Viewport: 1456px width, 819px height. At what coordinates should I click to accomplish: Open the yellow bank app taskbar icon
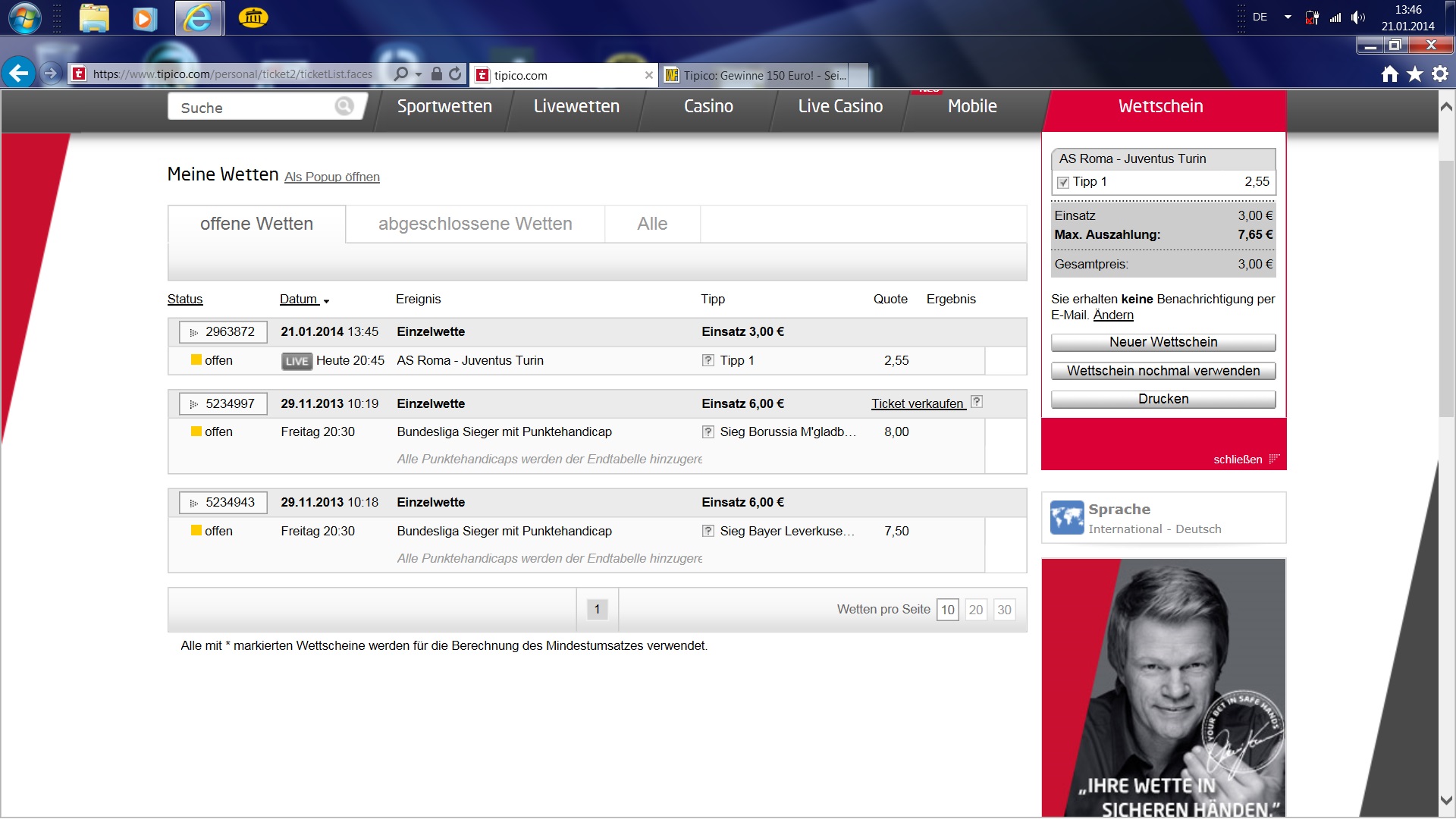253,17
